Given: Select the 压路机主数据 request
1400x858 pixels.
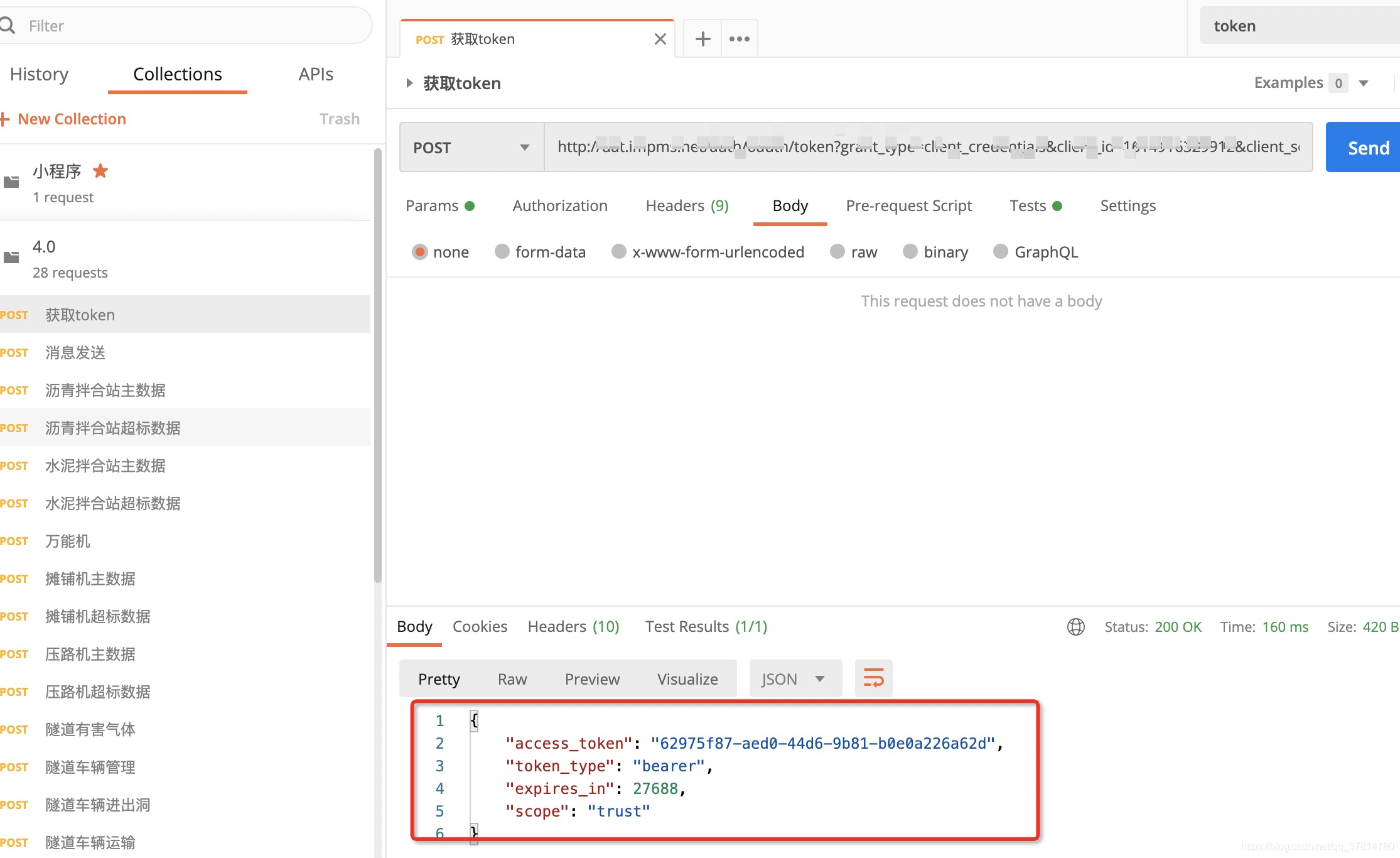Looking at the screenshot, I should click(185, 654).
